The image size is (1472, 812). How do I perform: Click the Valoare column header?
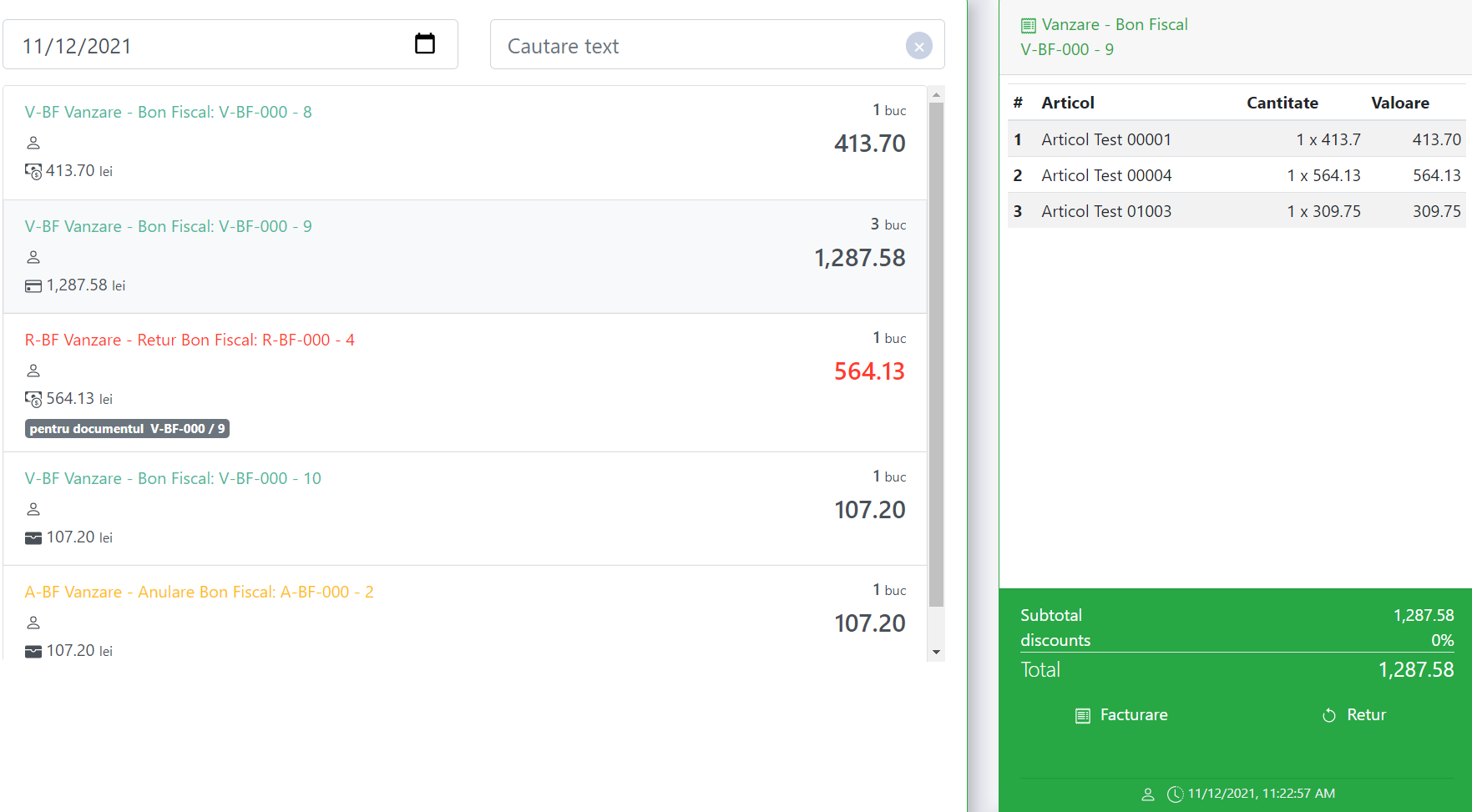pyautogui.click(x=1400, y=103)
